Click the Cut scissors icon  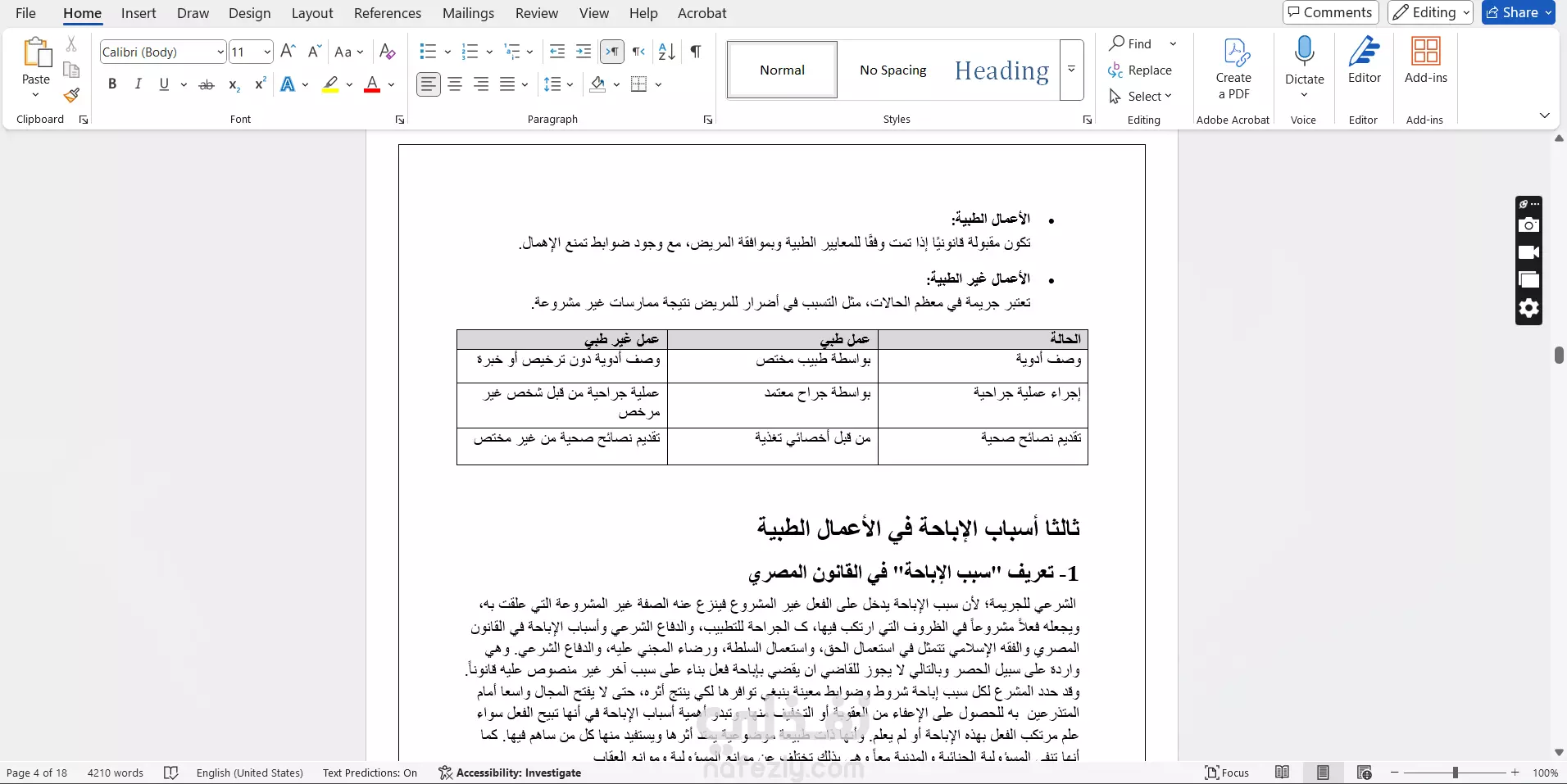[71, 44]
